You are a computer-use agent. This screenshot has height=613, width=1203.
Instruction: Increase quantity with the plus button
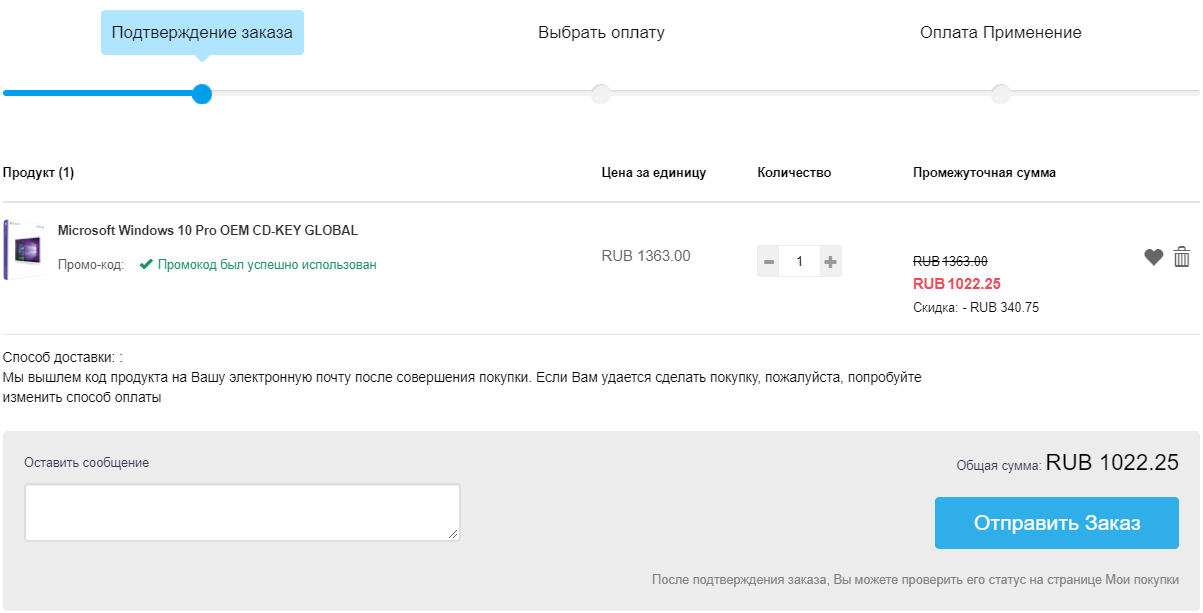tap(830, 262)
